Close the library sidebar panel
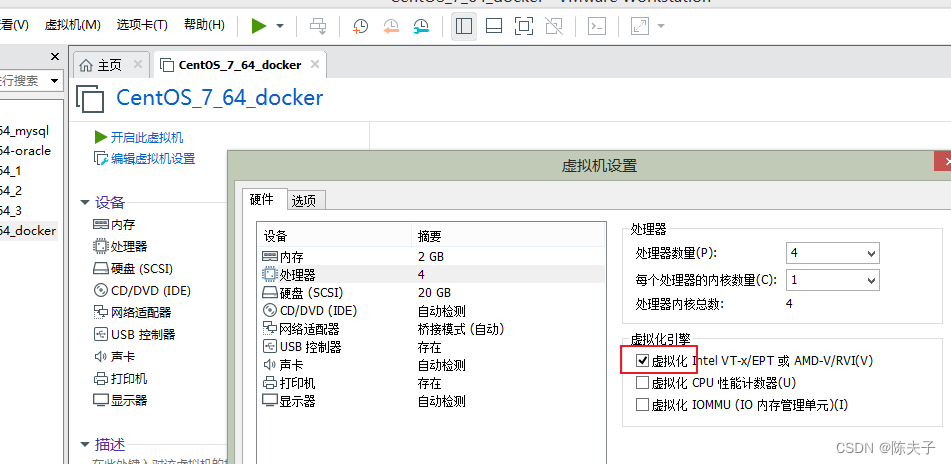Image resolution: width=951 pixels, height=464 pixels. [x=55, y=57]
